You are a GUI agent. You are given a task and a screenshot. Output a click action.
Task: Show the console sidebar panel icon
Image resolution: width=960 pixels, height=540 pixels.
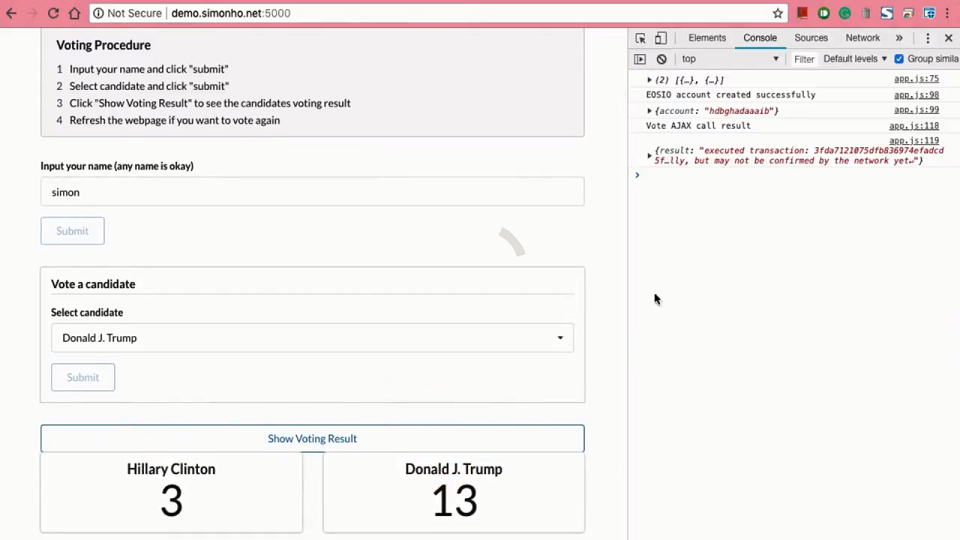click(x=640, y=59)
